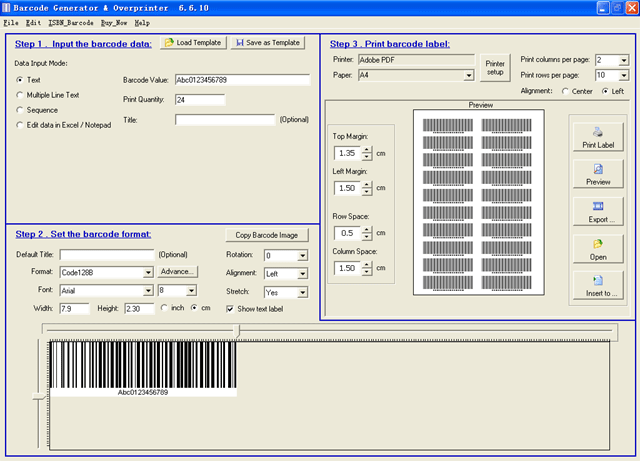Click the Row Space value field
640x461 pixels.
click(348, 233)
